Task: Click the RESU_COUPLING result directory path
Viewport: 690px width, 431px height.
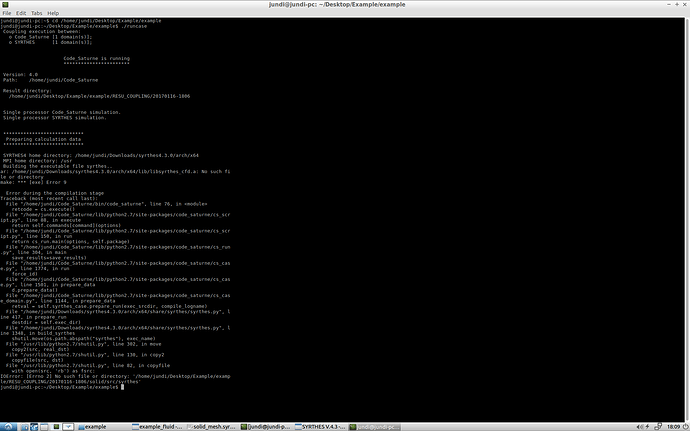Action: 99,96
